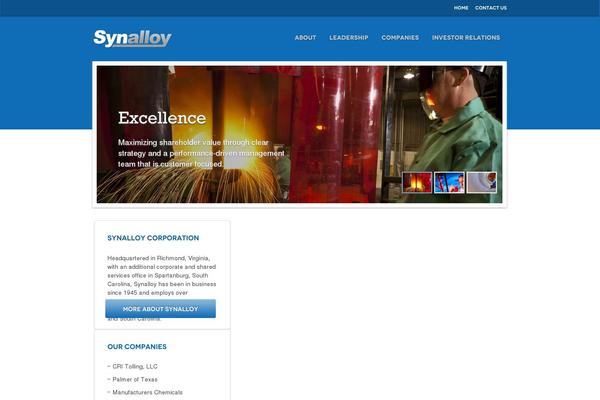
Task: Select the white pipe slide thumbnail
Action: click(x=482, y=182)
